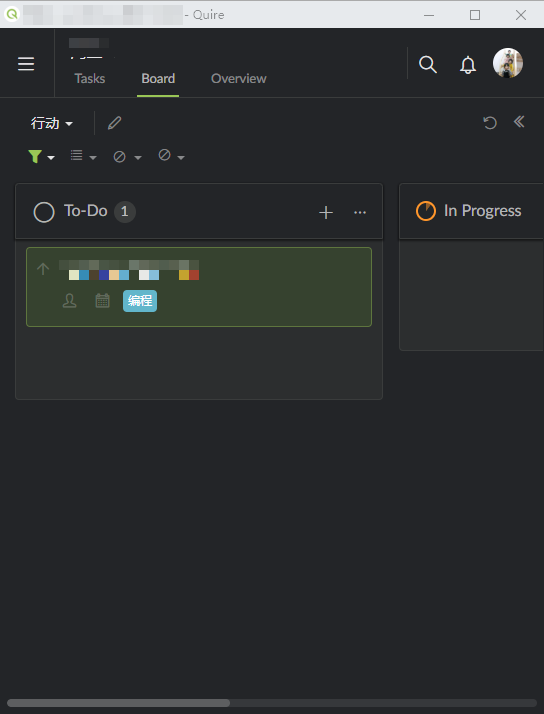Click the undo arrow icon
This screenshot has width=544, height=714.
pyautogui.click(x=490, y=122)
